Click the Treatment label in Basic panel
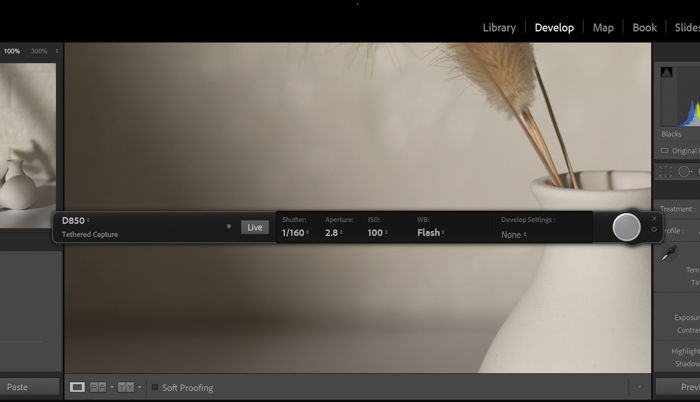 [x=676, y=209]
